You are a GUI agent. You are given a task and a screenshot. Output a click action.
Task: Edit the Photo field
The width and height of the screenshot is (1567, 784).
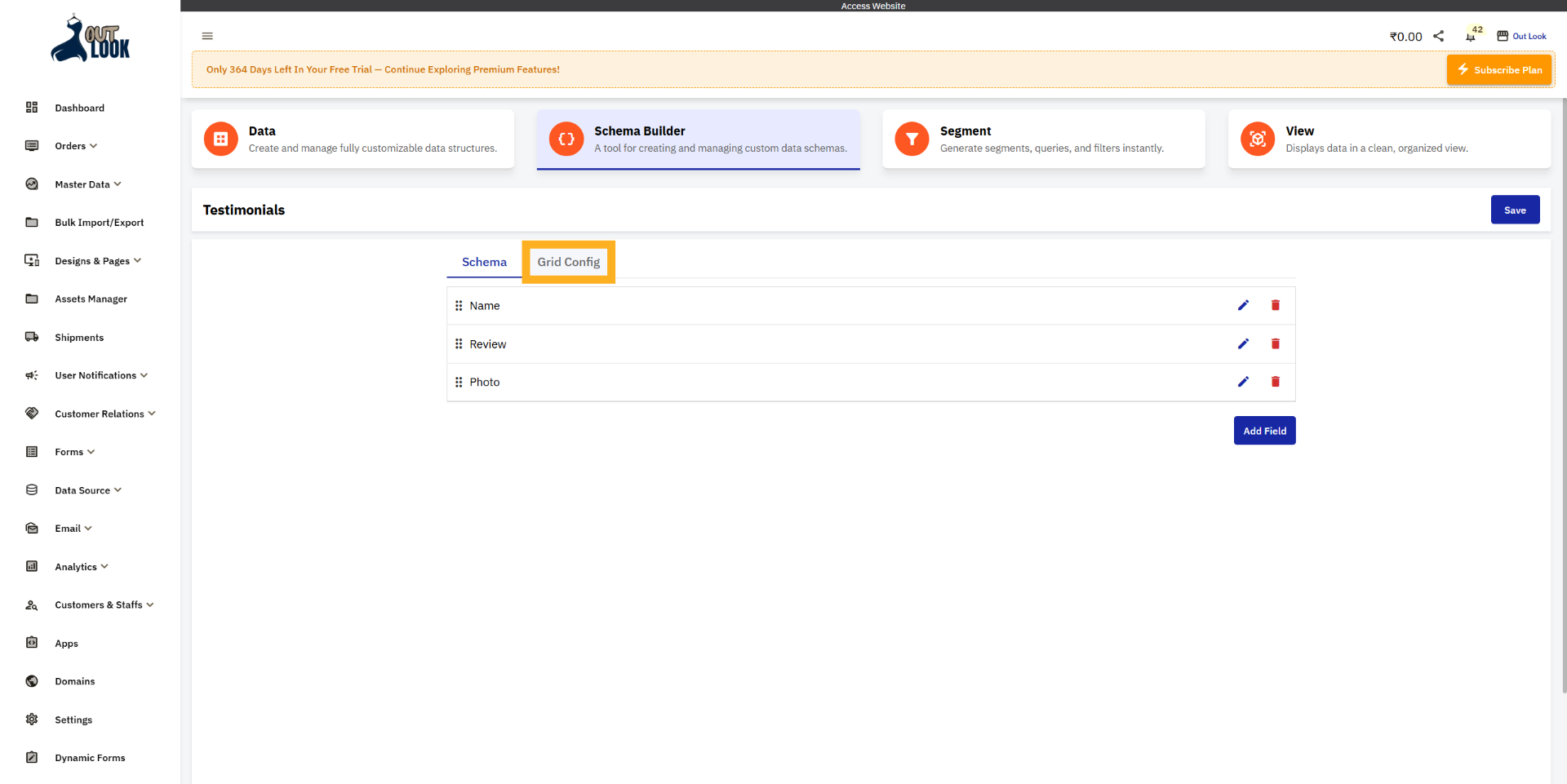point(1243,382)
